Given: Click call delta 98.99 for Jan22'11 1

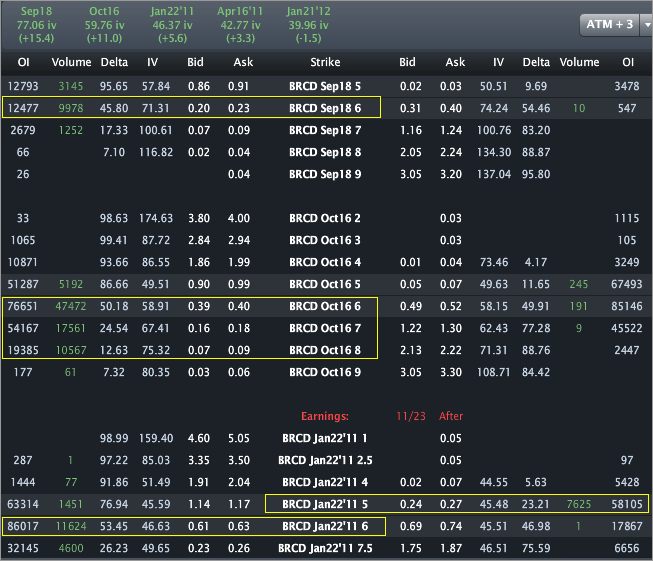Looking at the screenshot, I should pos(114,438).
